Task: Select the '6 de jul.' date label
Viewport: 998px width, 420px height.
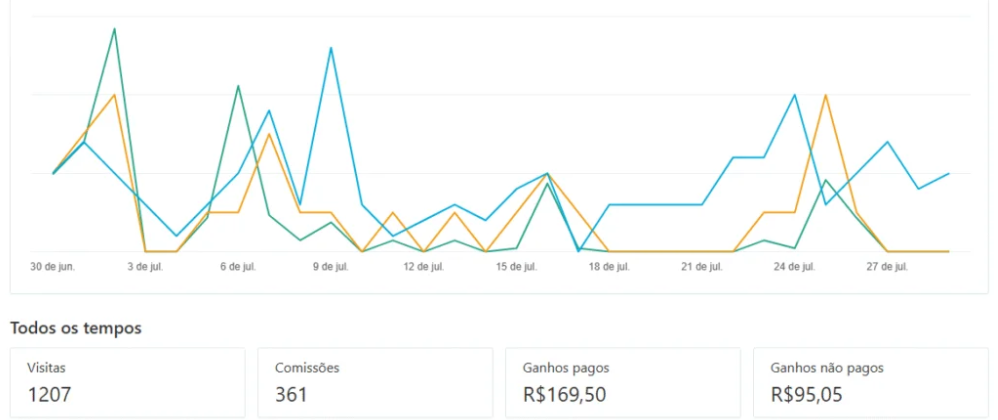Action: pos(238,267)
